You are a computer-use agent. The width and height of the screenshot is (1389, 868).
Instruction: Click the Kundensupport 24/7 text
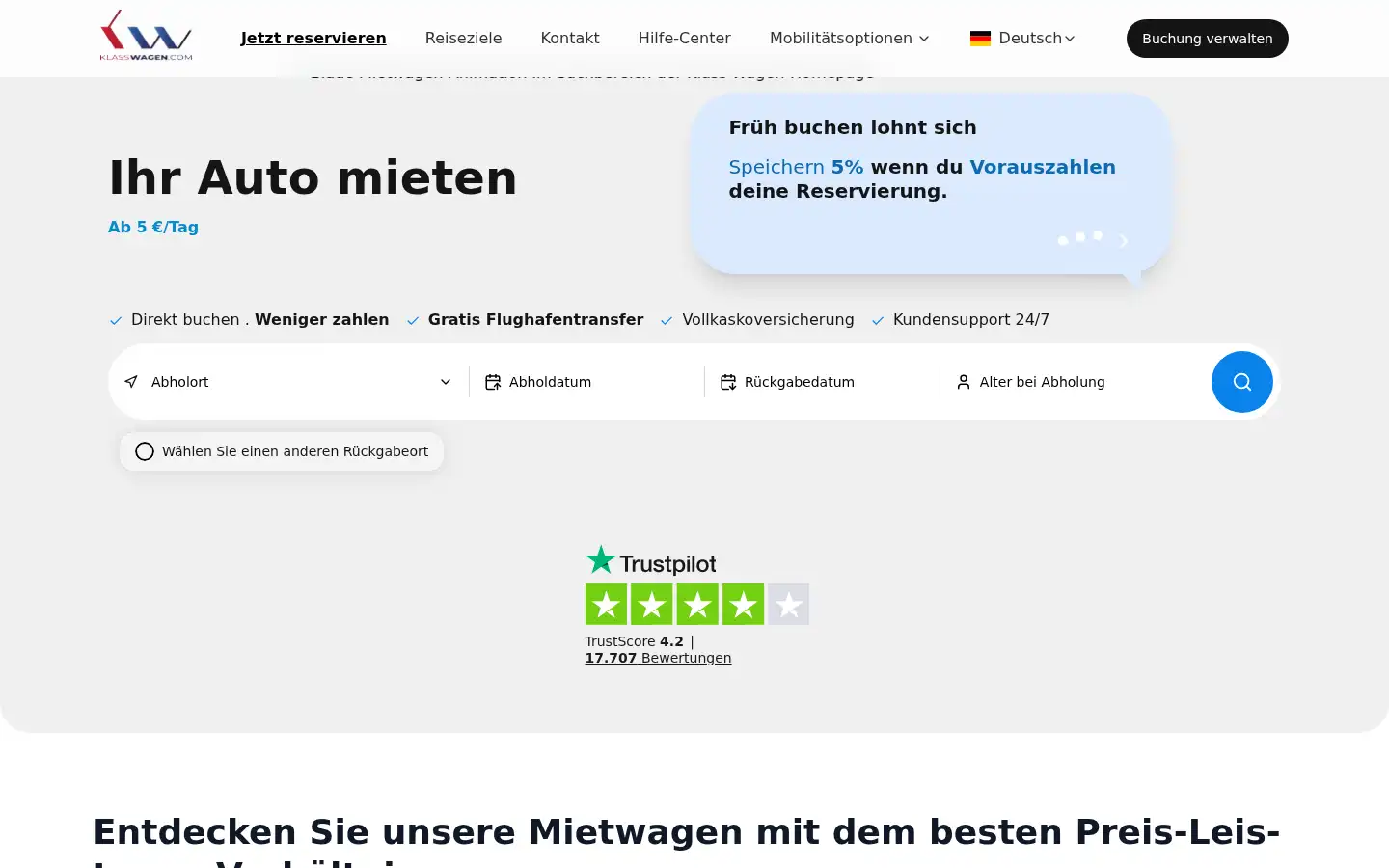pos(971,319)
